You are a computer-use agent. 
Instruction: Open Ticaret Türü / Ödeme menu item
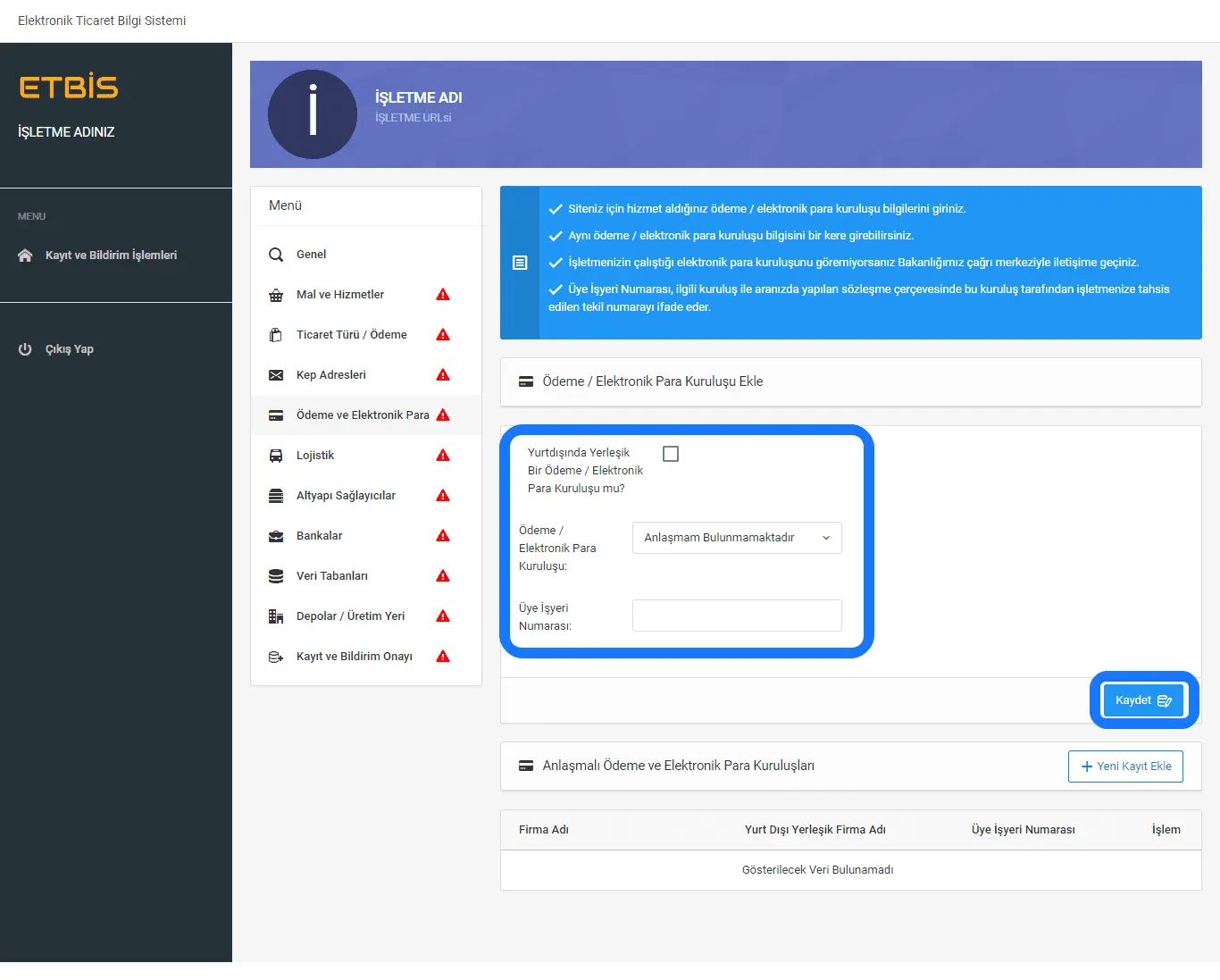[x=351, y=335]
